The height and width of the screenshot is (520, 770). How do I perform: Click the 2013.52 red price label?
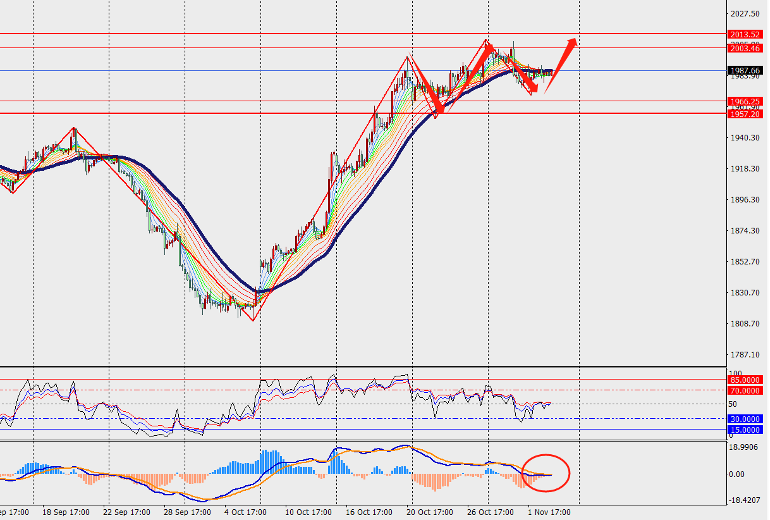[744, 34]
